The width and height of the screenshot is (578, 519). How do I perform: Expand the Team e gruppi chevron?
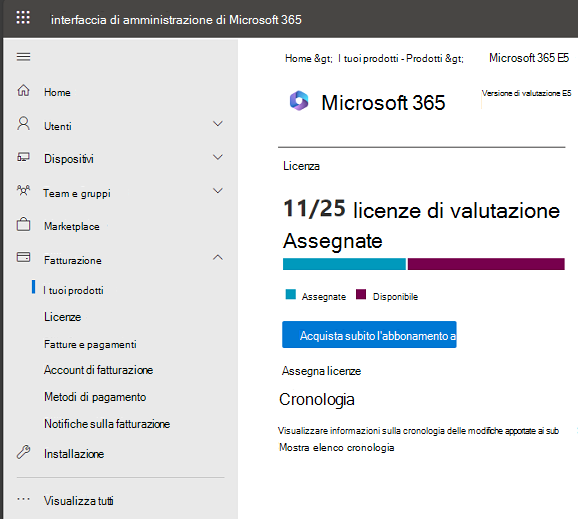click(x=218, y=191)
